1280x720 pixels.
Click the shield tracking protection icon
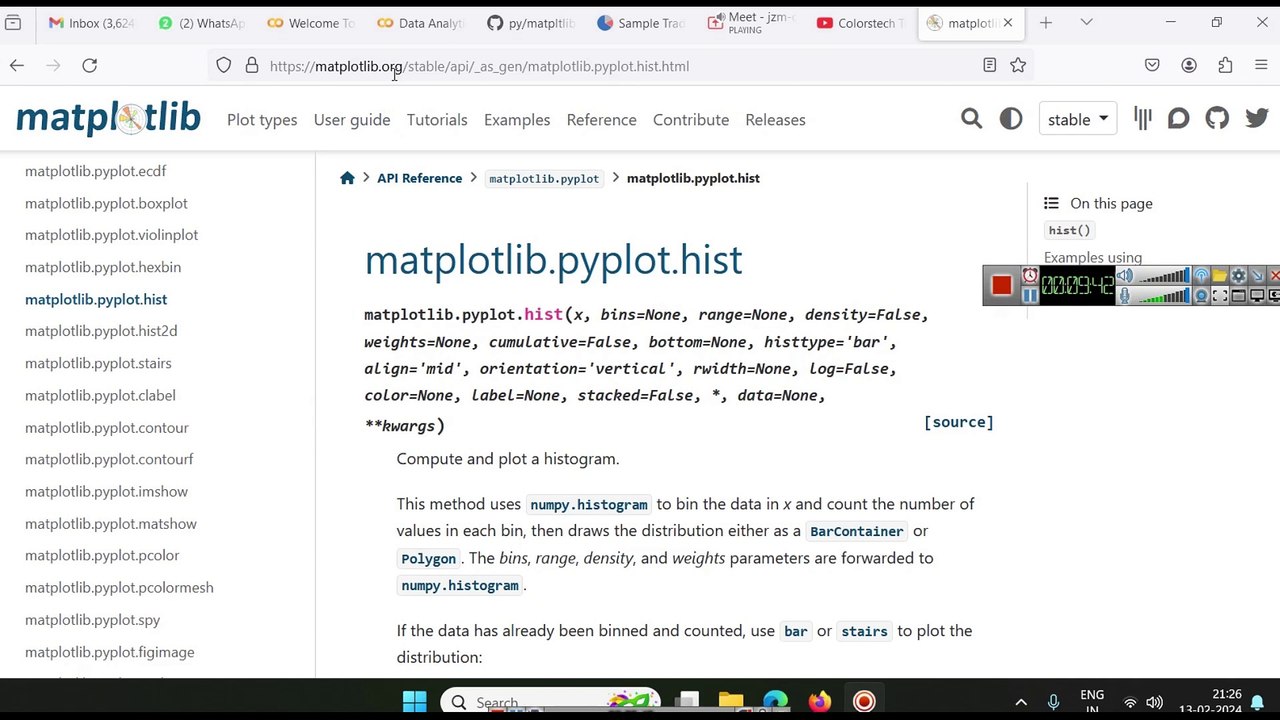tap(223, 65)
